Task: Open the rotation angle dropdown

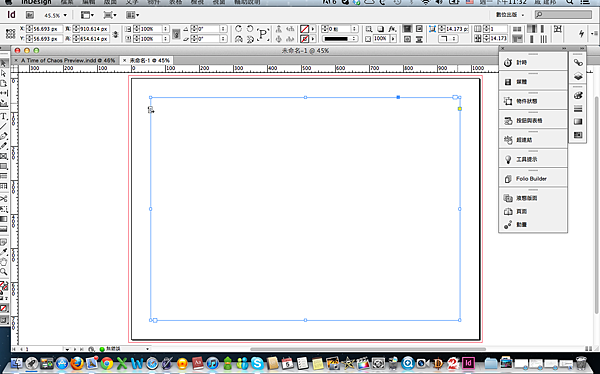Action: 223,29
